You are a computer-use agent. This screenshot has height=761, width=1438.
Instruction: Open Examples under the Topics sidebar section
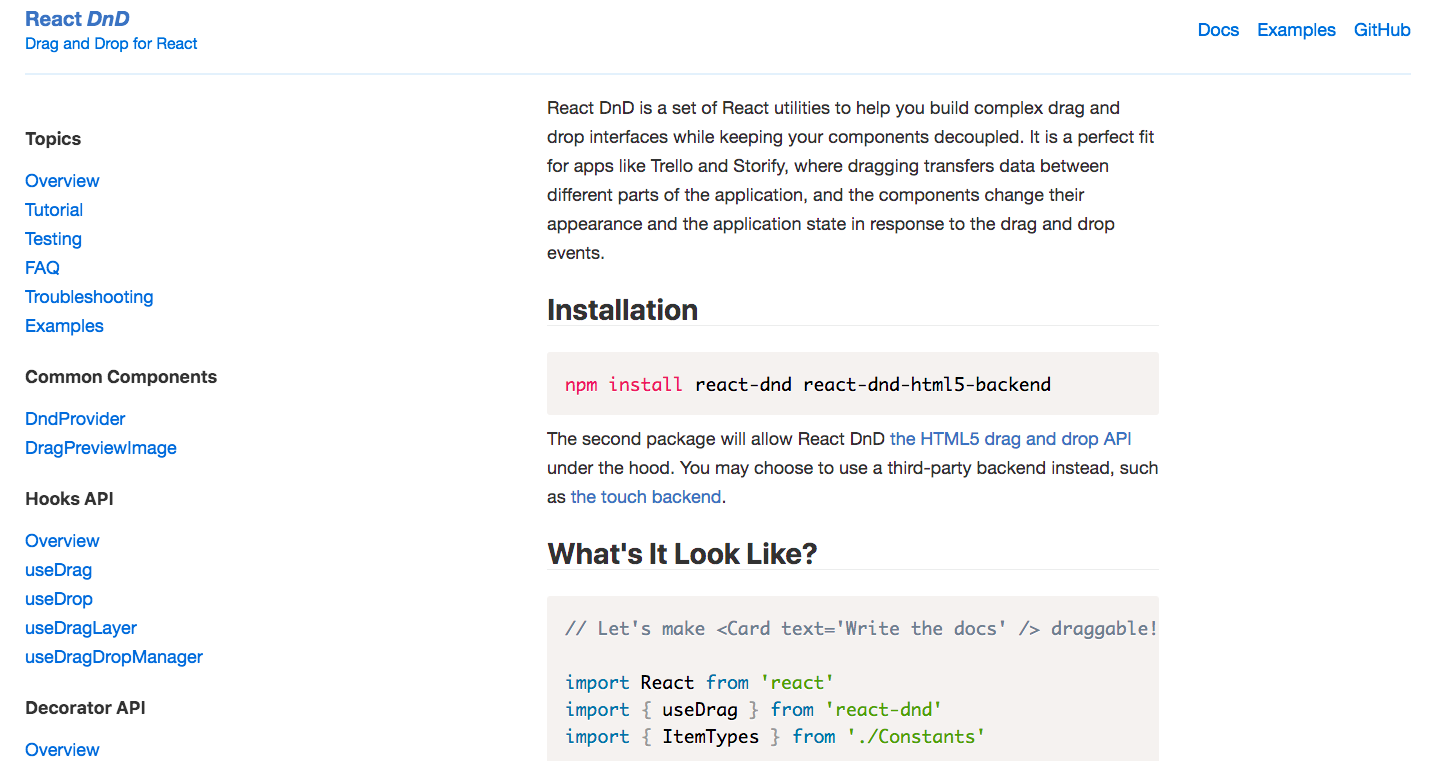[x=64, y=326]
